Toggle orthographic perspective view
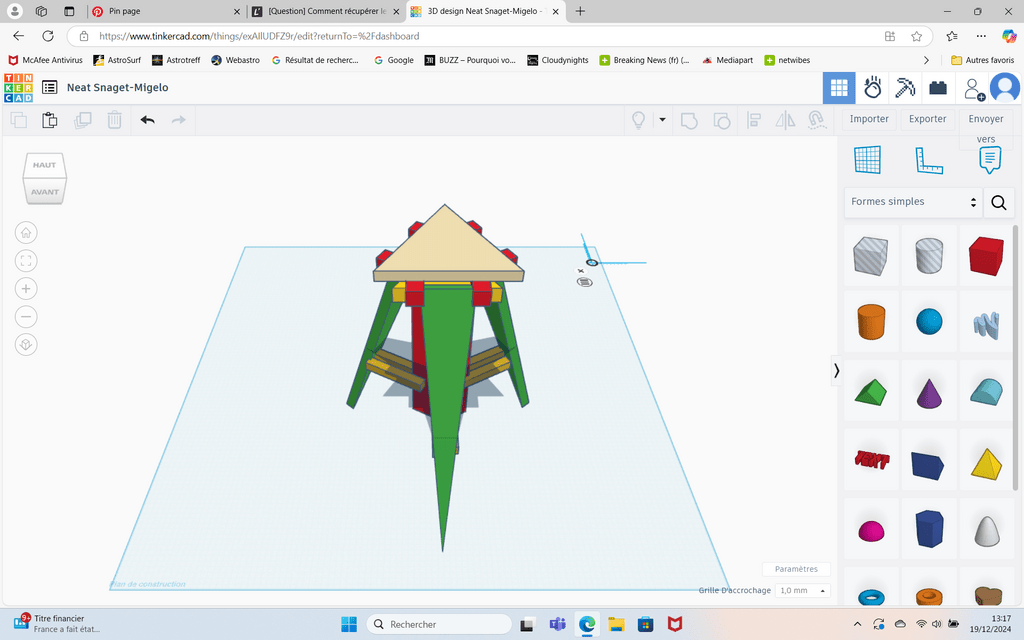This screenshot has width=1024, height=640. pos(26,345)
